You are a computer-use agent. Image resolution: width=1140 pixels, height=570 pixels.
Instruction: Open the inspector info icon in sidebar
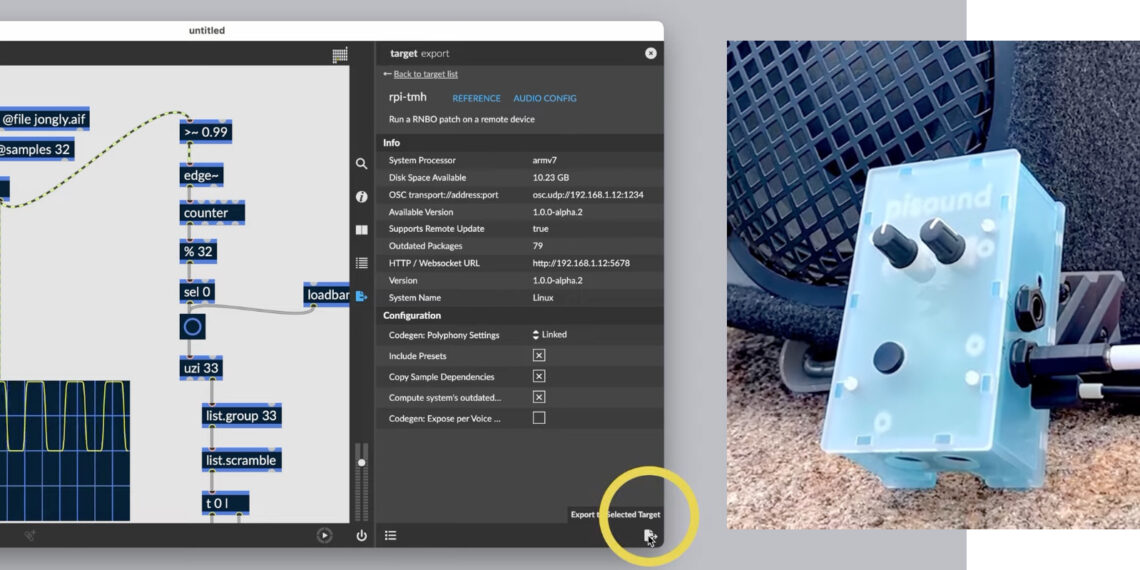362,197
